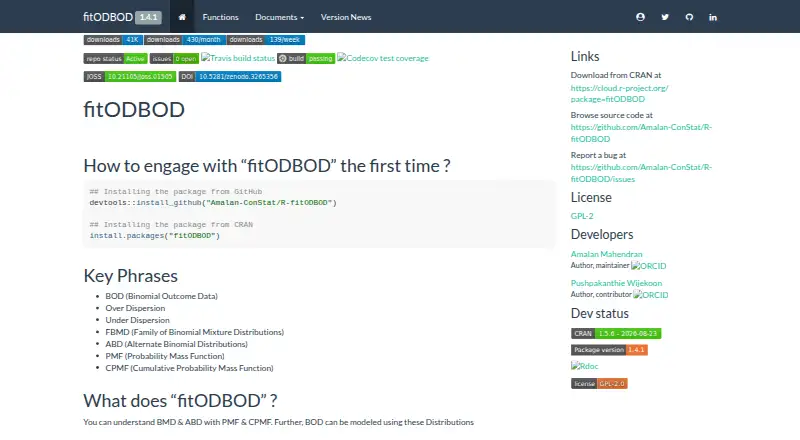Click the downloads 41K badge

click(x=113, y=40)
